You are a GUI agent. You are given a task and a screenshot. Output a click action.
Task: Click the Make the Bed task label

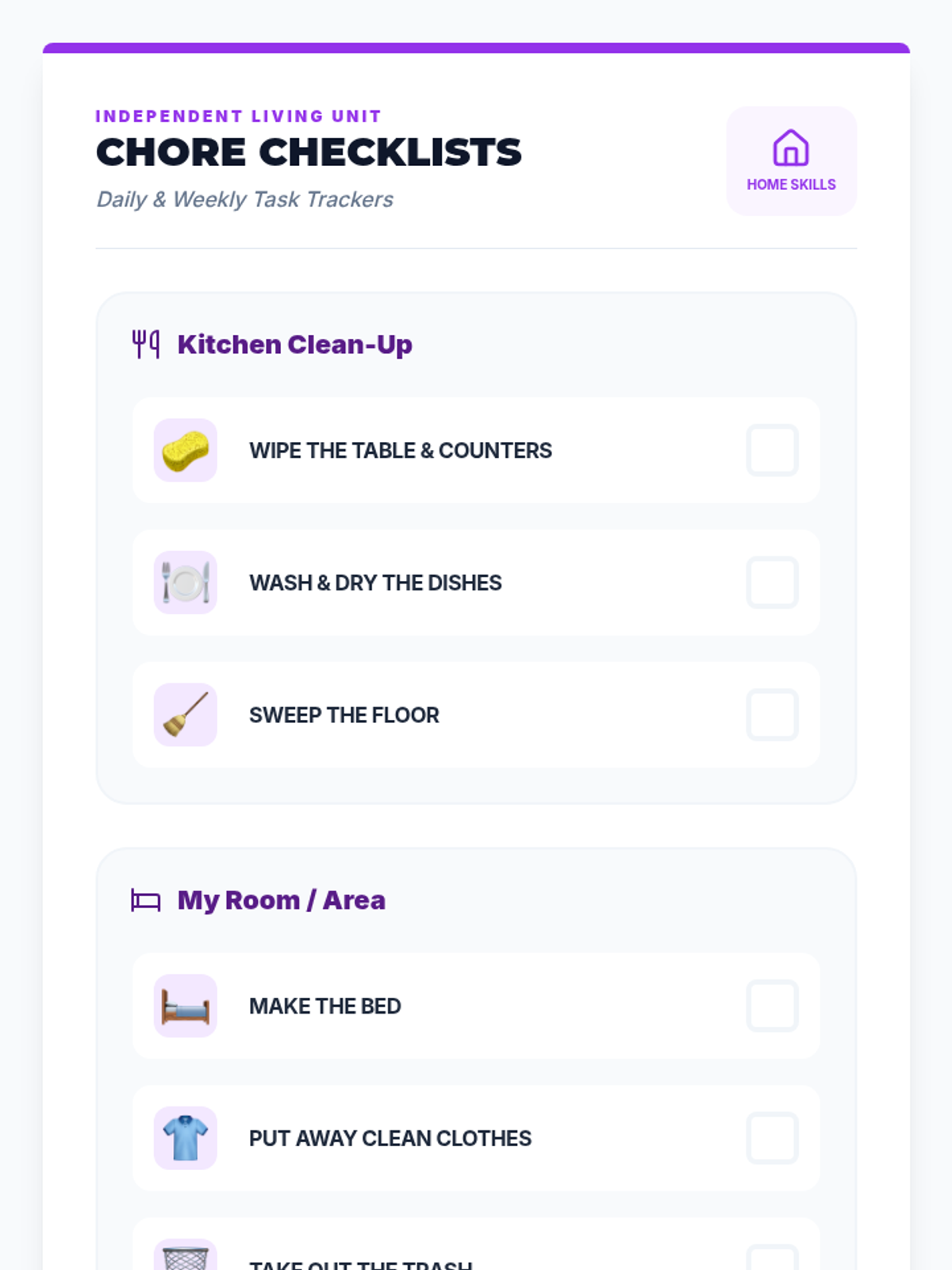point(324,1006)
